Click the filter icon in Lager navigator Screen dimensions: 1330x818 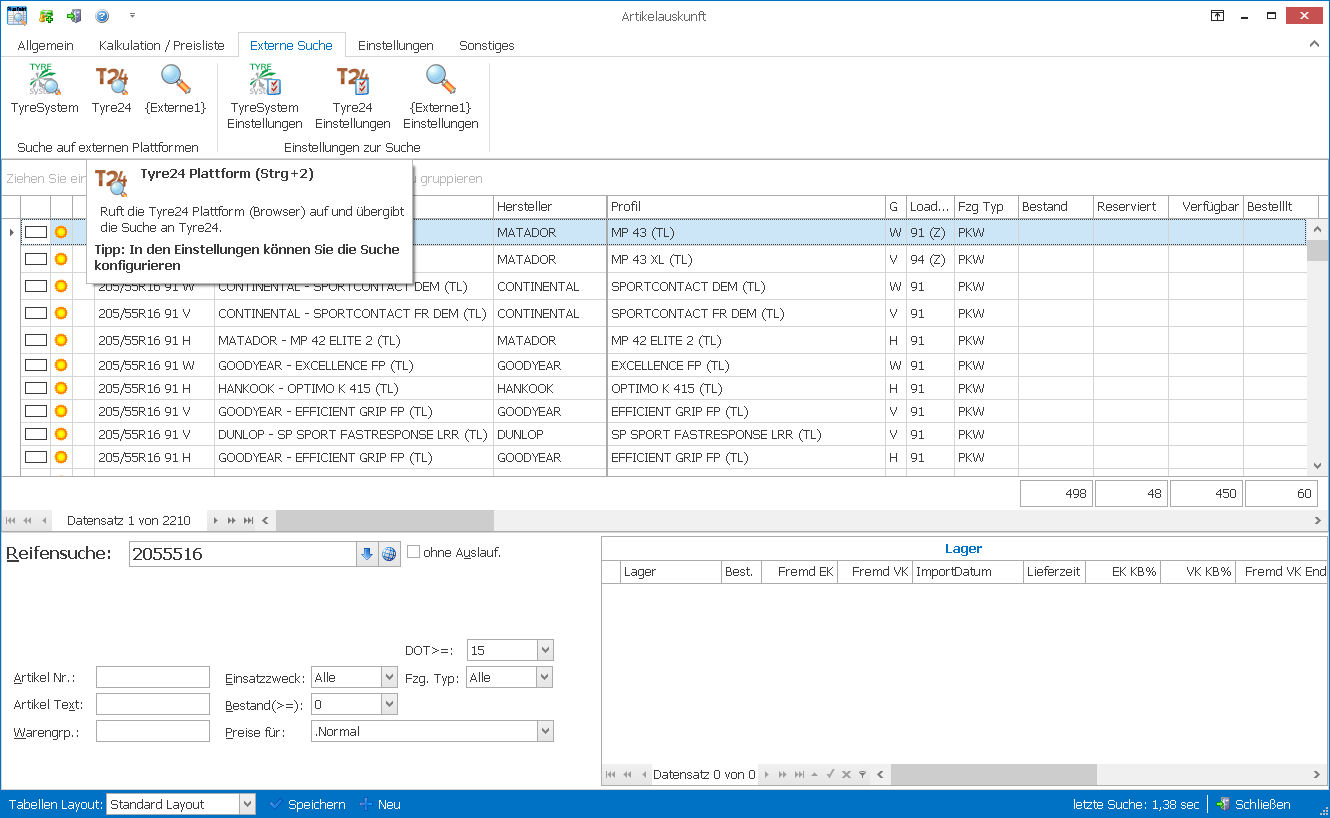pos(862,775)
